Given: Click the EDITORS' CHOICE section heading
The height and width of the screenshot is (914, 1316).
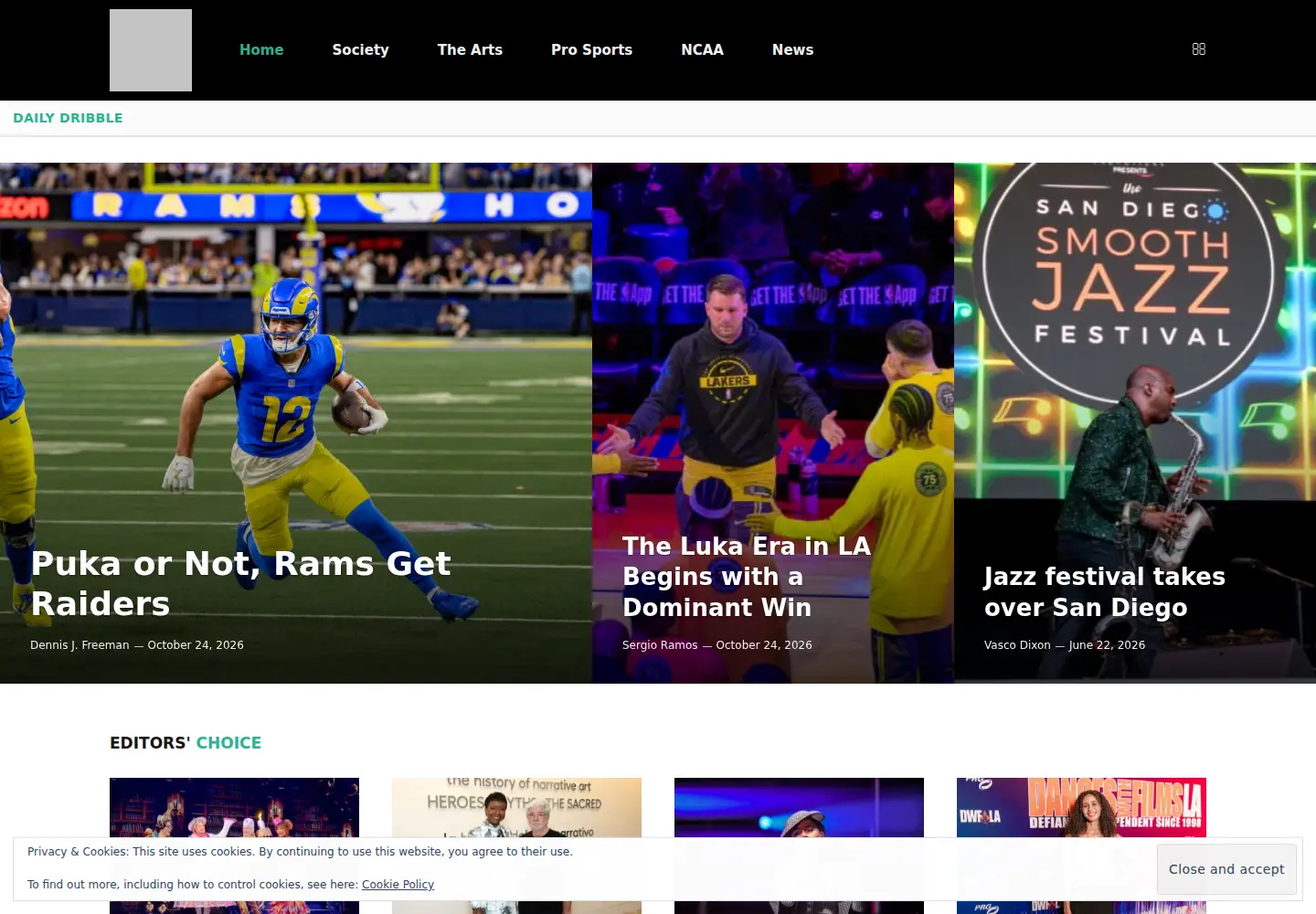Looking at the screenshot, I should pyautogui.click(x=186, y=743).
